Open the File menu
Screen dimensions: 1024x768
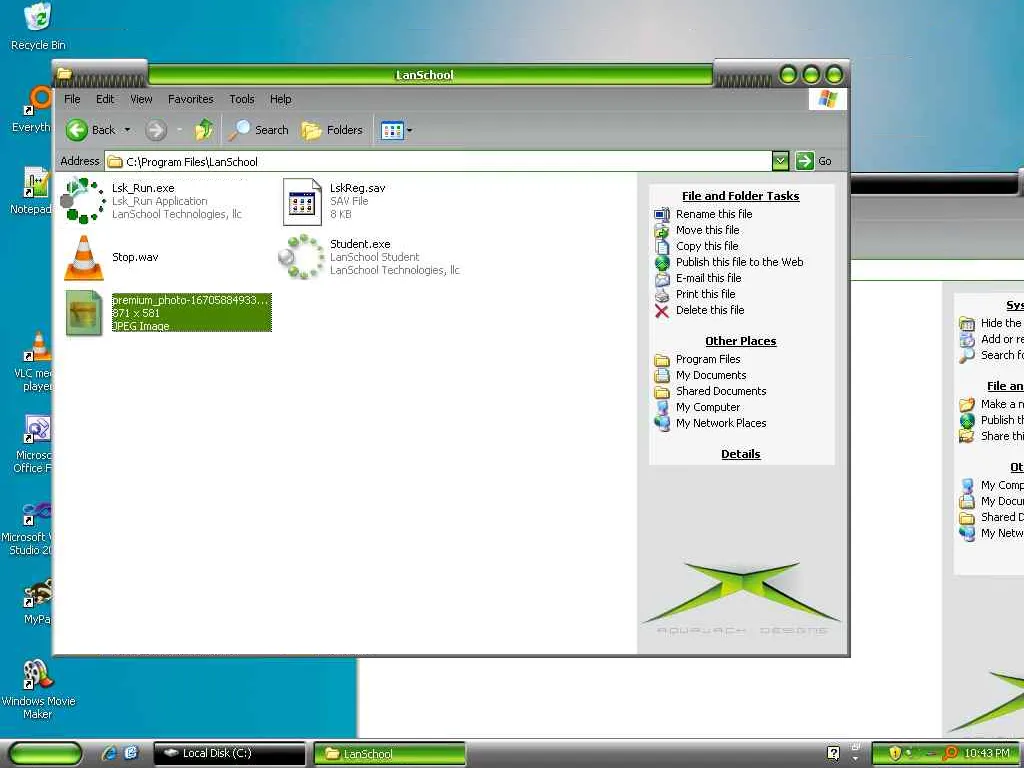[x=72, y=99]
